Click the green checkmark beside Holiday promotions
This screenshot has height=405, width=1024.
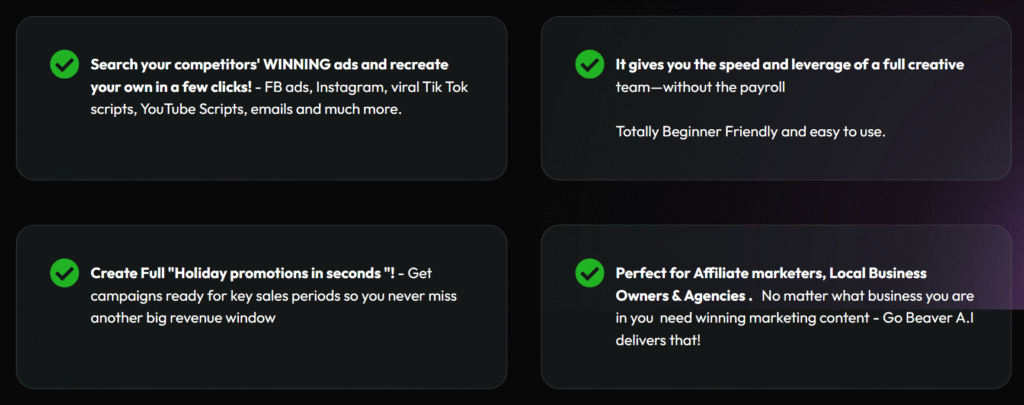coord(64,272)
